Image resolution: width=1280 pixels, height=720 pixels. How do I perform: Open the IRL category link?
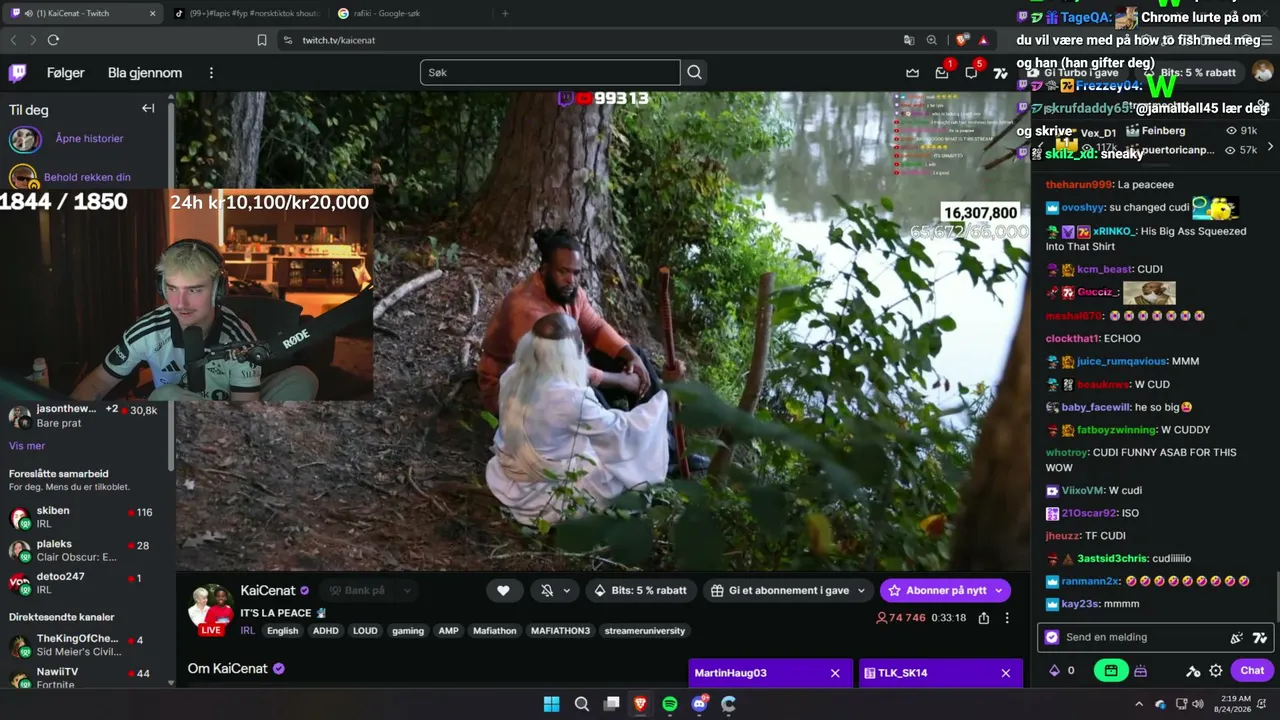click(247, 631)
